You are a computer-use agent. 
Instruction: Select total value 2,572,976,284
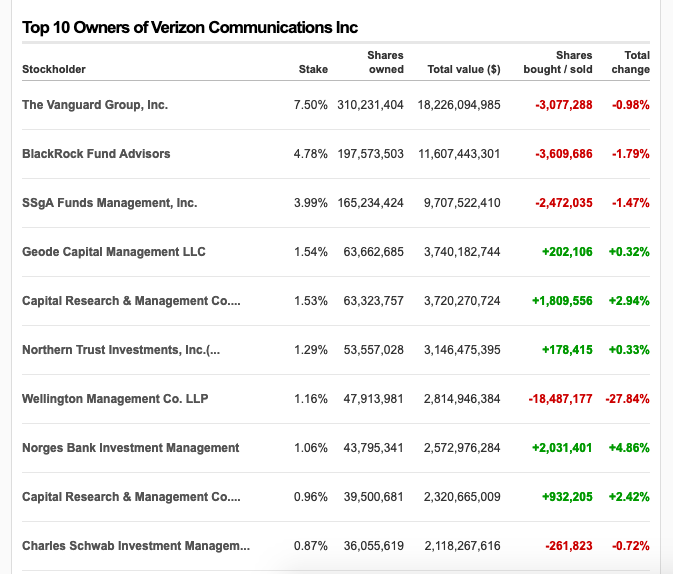[462, 448]
